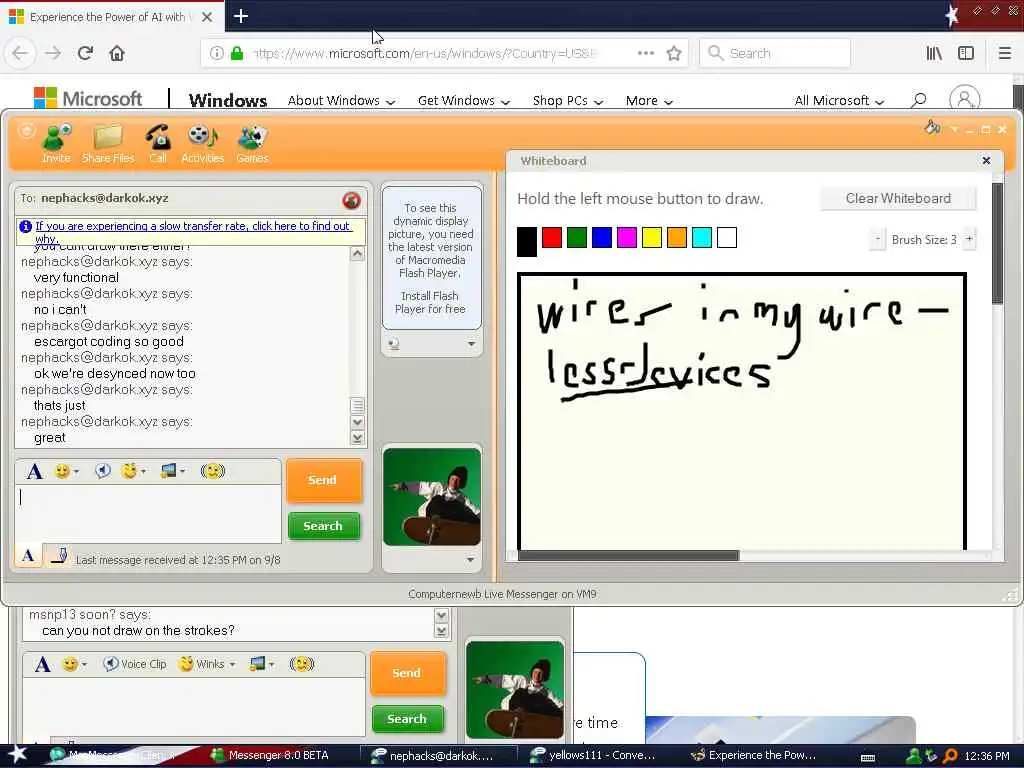Open dropdown under my display picture
Viewport: 1024px width, 768px height.
[x=470, y=560]
